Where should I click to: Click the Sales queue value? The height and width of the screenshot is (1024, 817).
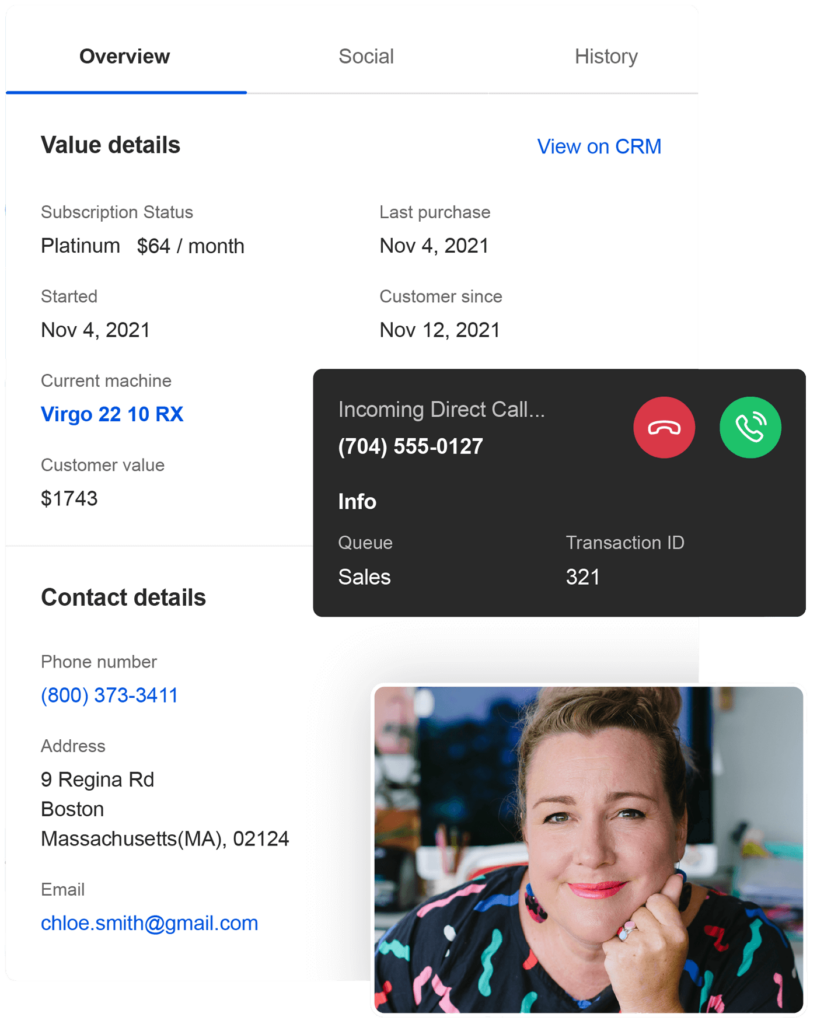(364, 577)
